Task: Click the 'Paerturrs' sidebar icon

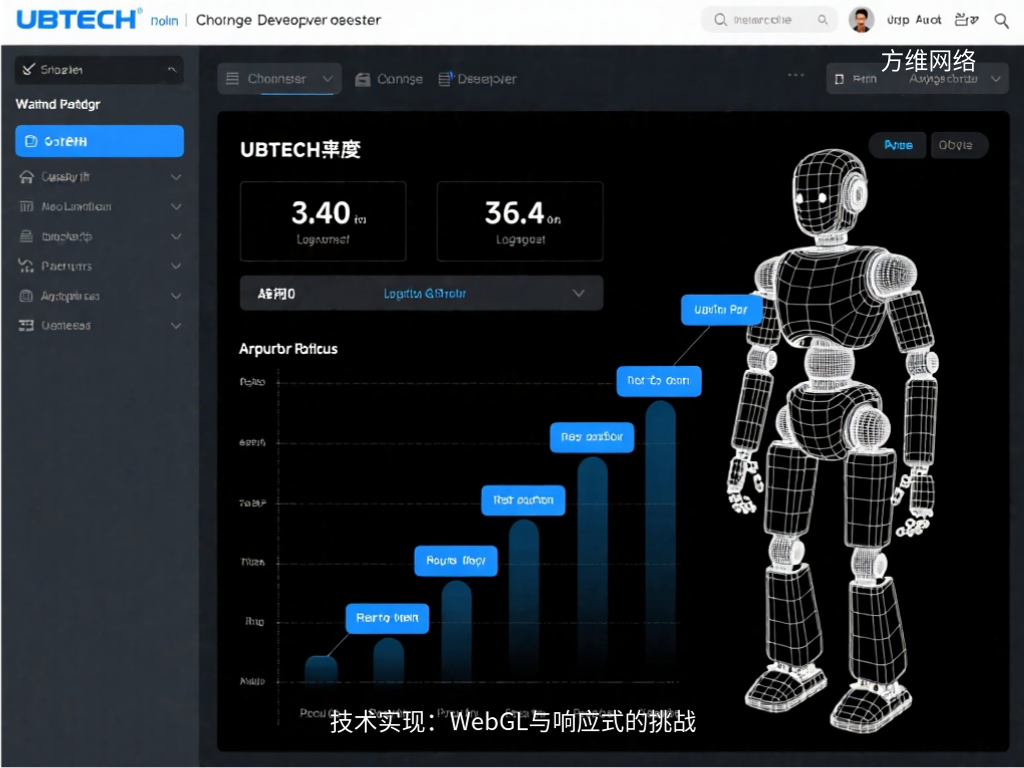Action: [26, 266]
